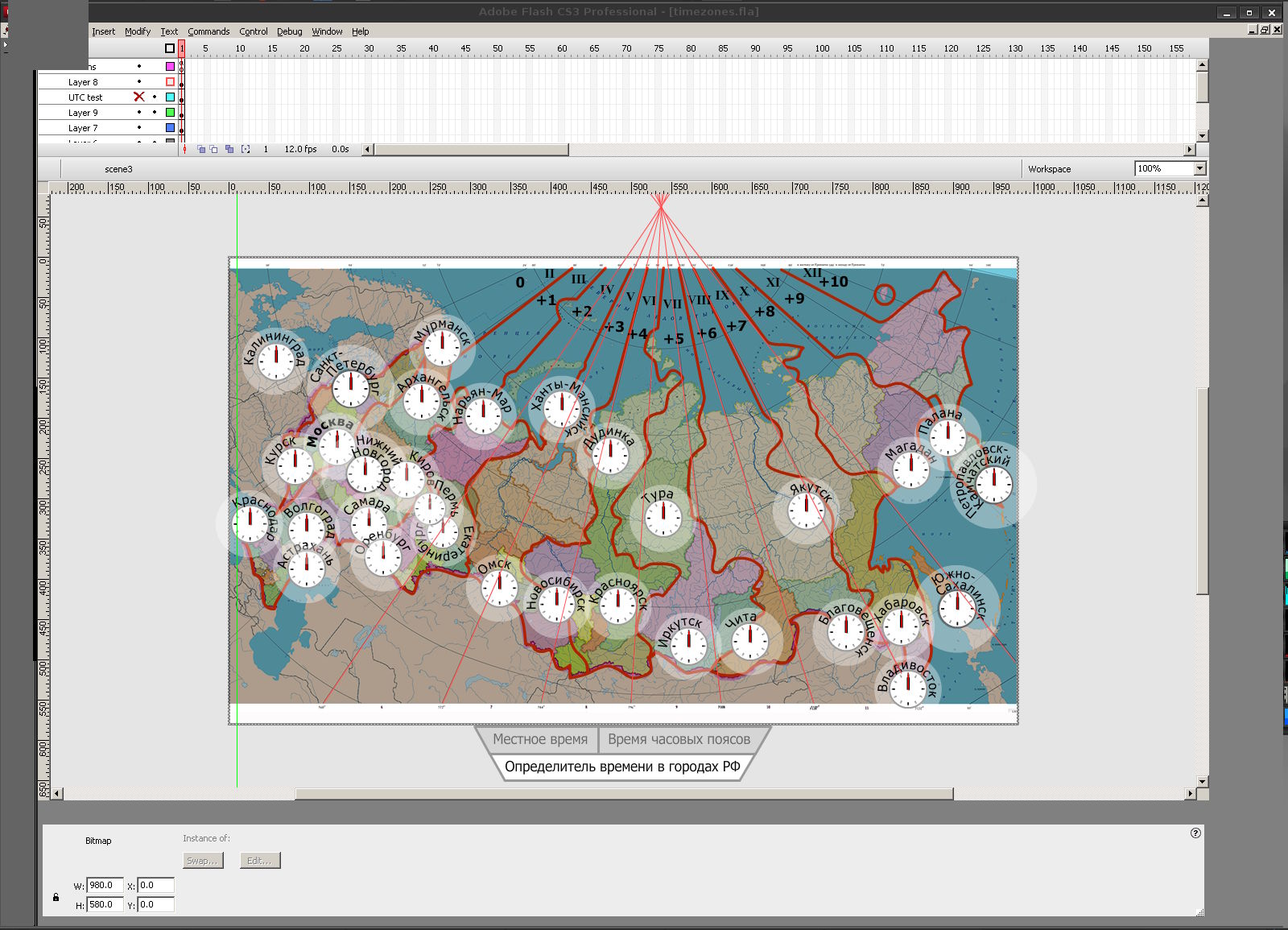Open the Workspace menu
Screen dimensions: 1288x930
1049,169
